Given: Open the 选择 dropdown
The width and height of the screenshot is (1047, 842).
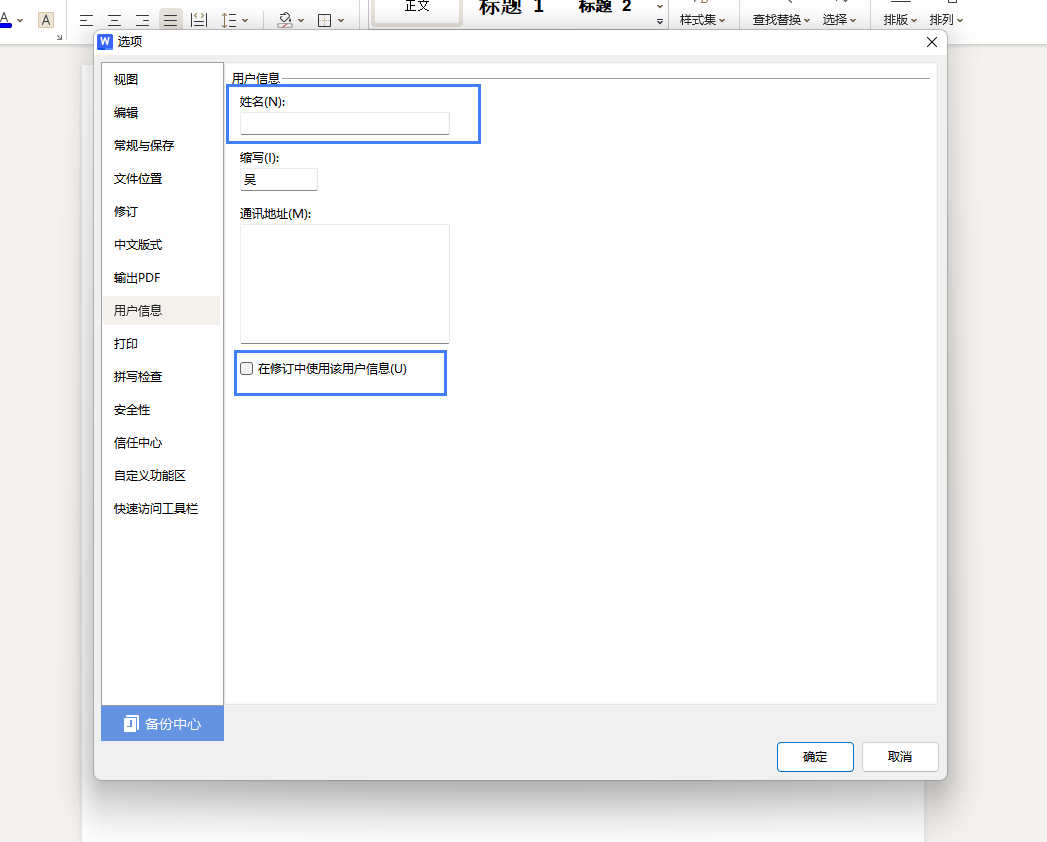Looking at the screenshot, I should pyautogui.click(x=839, y=20).
